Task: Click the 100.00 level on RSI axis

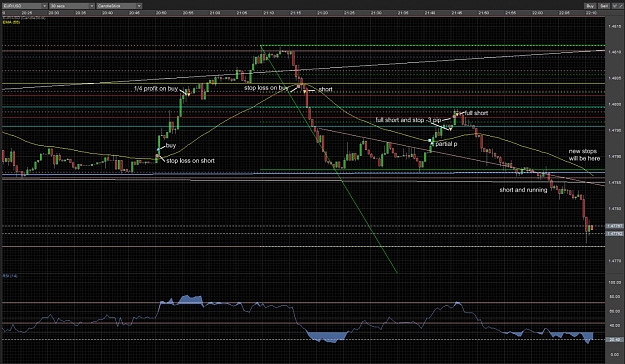Action: click(614, 282)
